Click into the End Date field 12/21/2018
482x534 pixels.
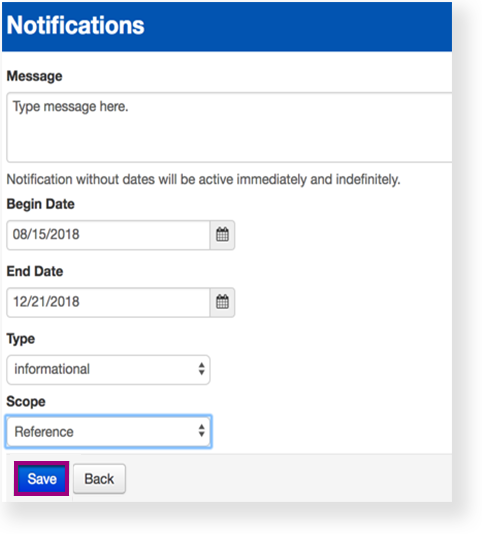coord(108,302)
